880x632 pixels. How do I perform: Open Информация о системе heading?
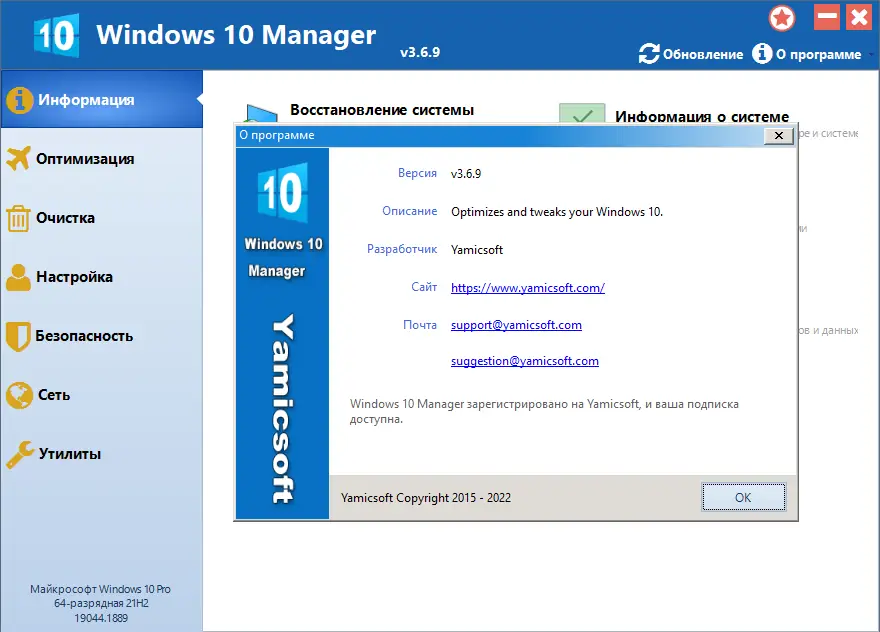(x=702, y=116)
